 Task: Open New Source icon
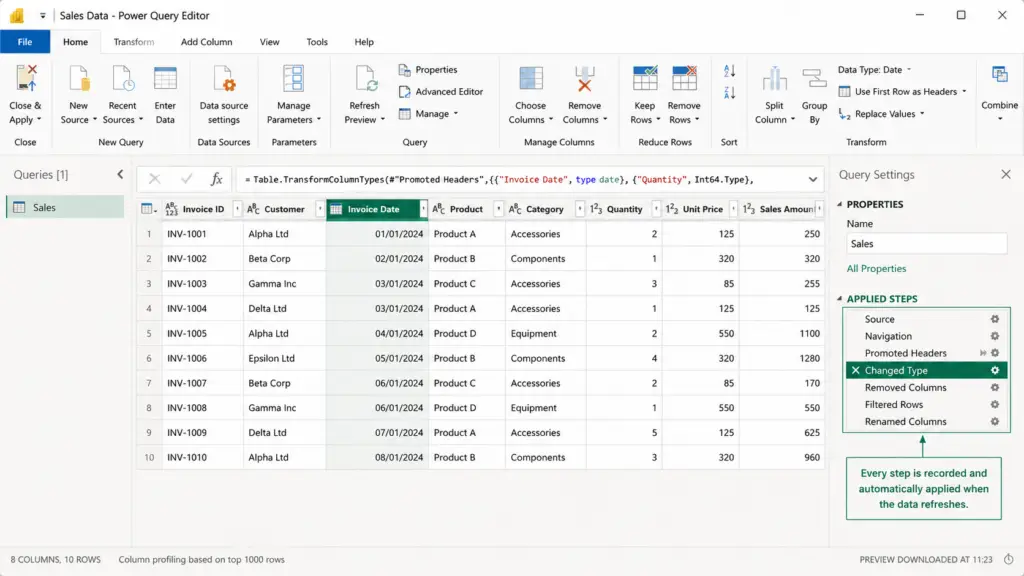pyautogui.click(x=78, y=78)
